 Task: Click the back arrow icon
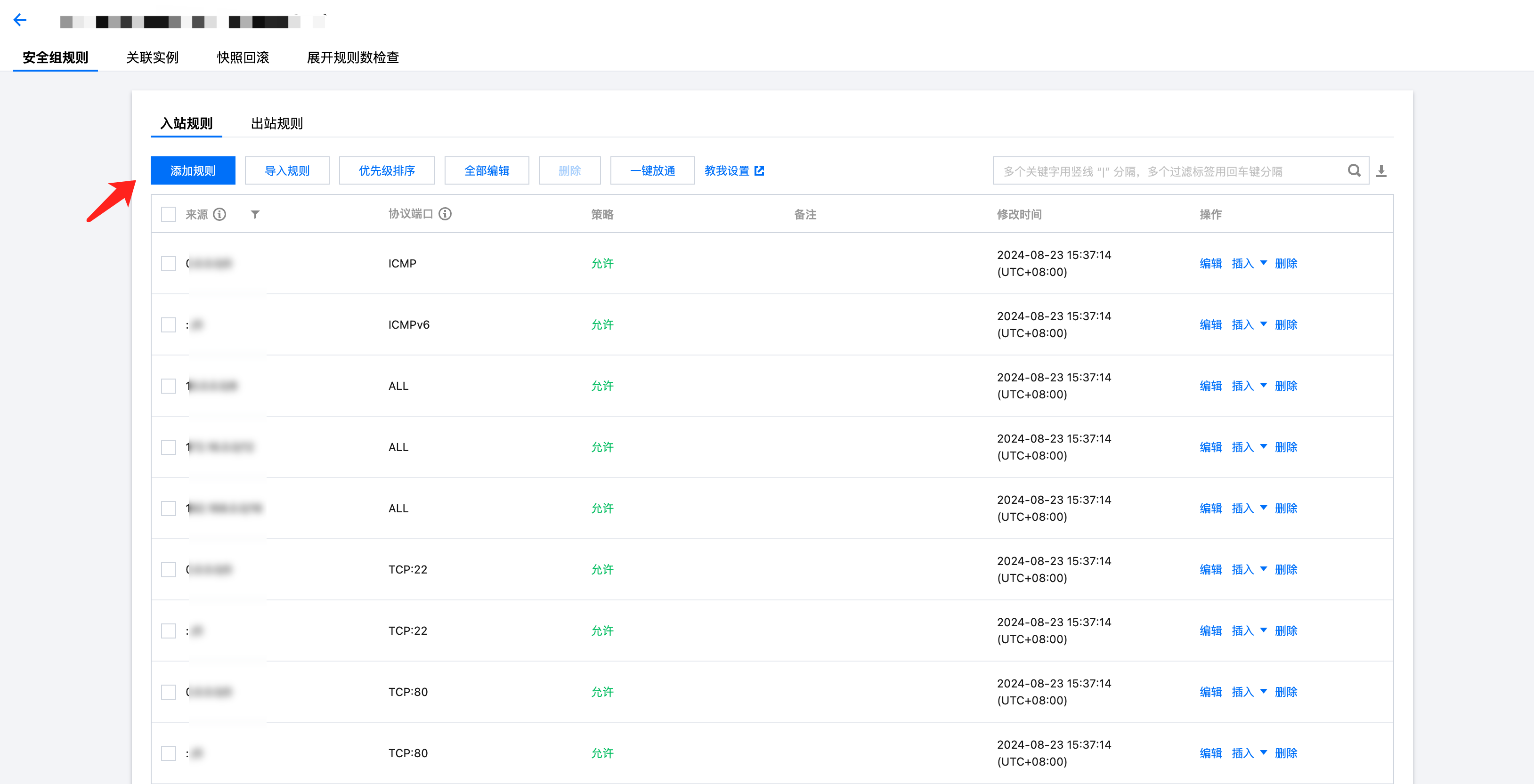coord(20,20)
